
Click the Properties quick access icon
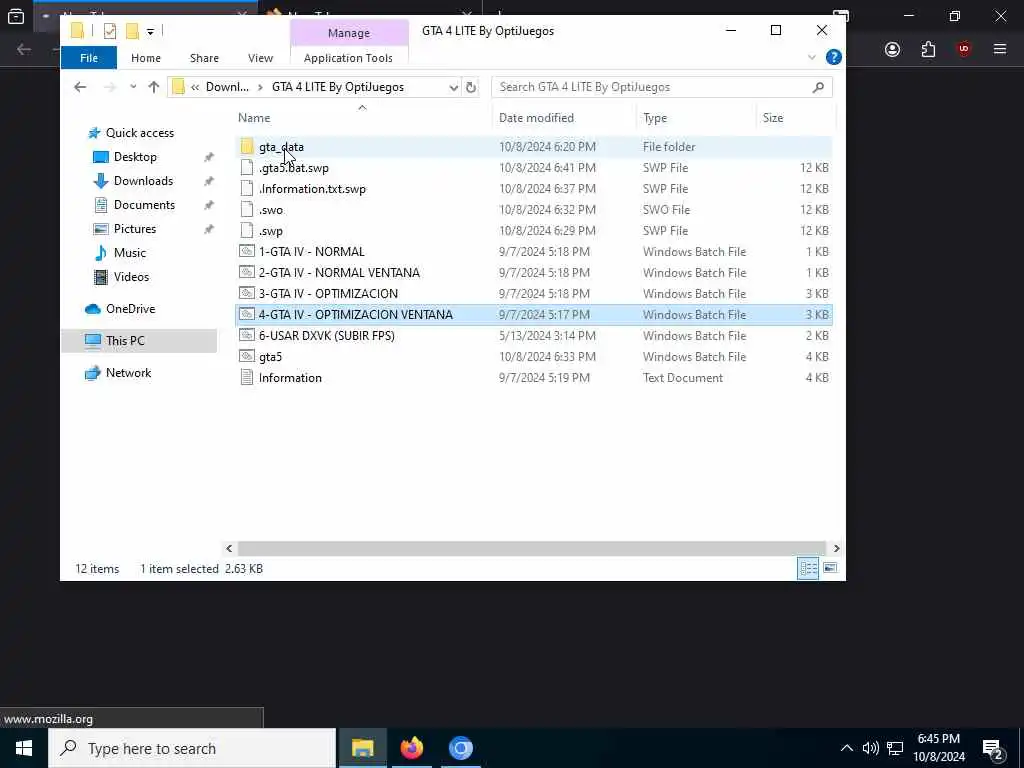110,31
